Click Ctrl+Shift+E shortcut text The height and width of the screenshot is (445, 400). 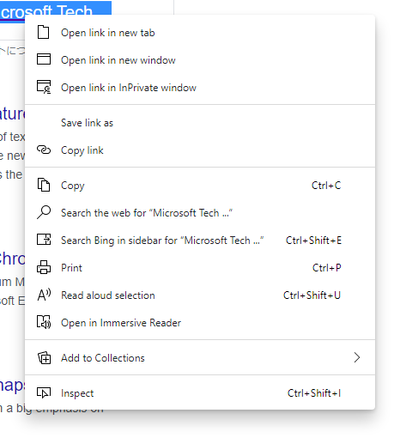(x=313, y=240)
